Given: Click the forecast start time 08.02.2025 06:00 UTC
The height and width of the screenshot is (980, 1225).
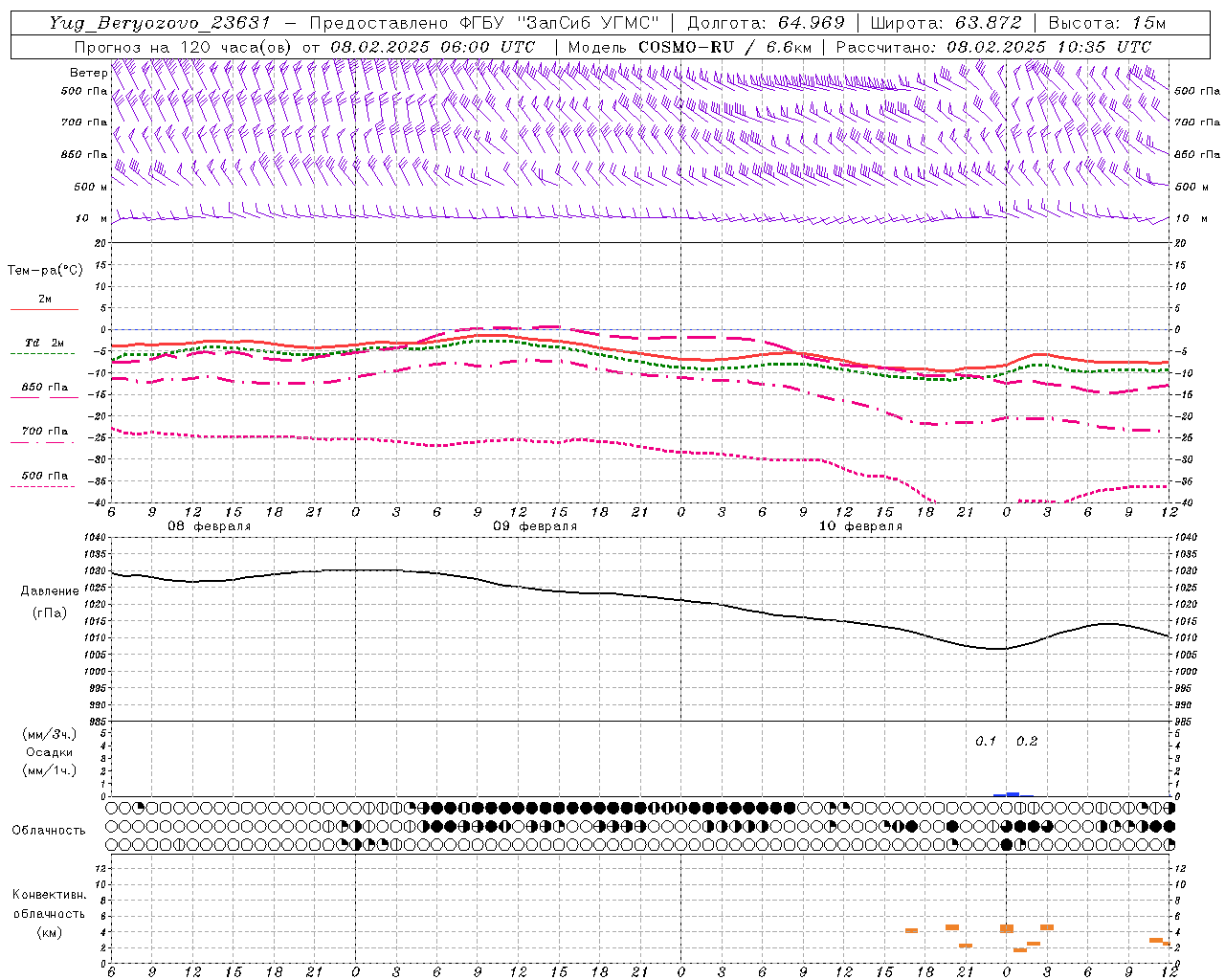Looking at the screenshot, I should (433, 47).
